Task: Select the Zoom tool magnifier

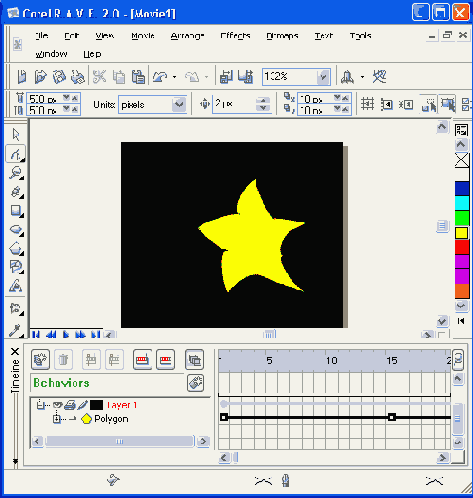Action: (15, 173)
